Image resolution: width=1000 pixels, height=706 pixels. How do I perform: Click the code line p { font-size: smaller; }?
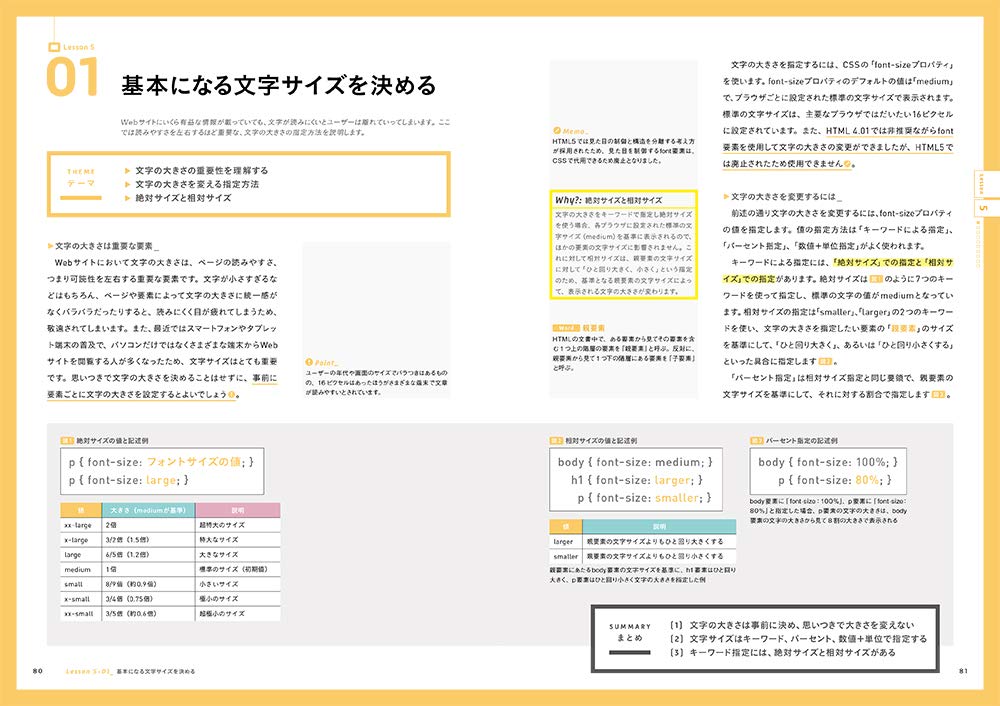[644, 498]
